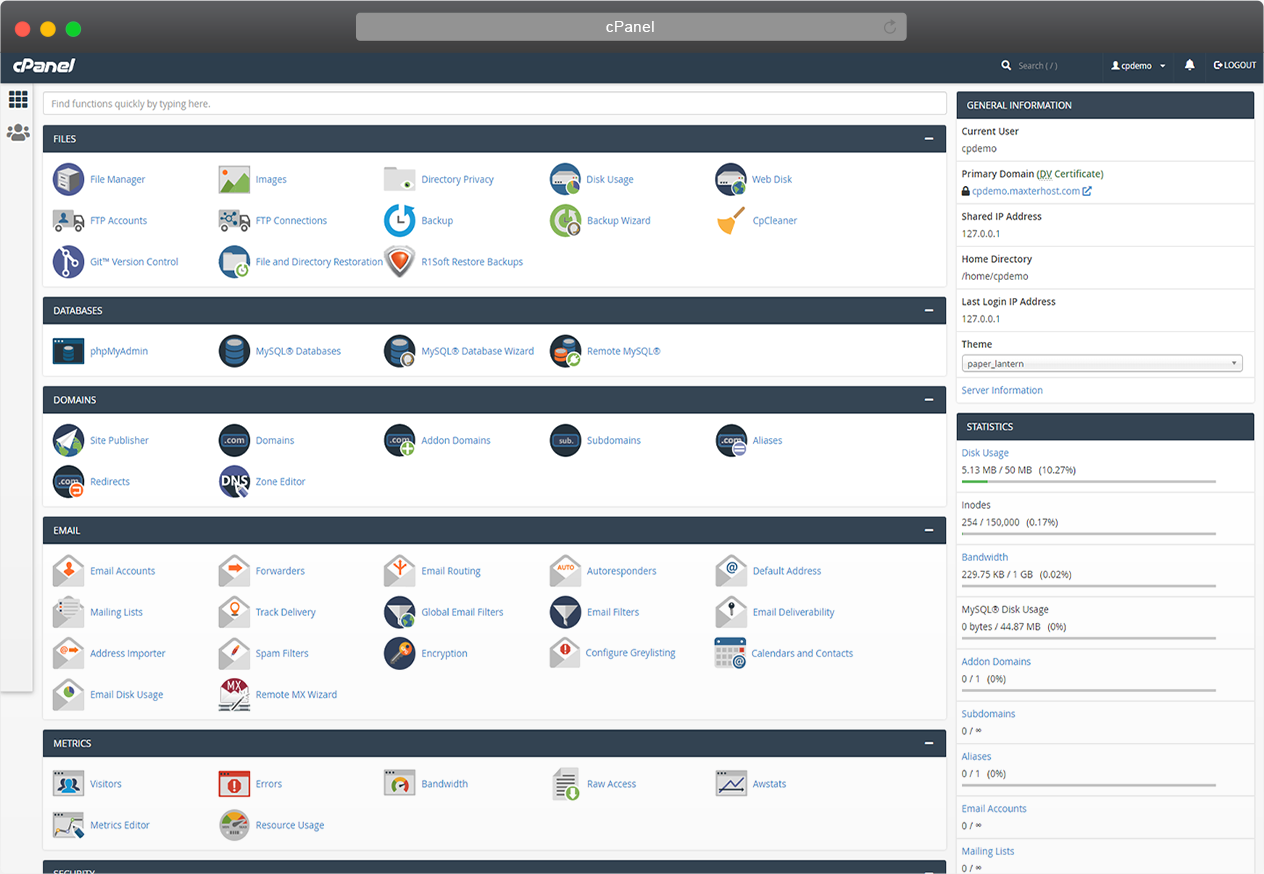Visit the cpdemo.maxterhost.com domain link
Screen dimensions: 1264x874
1026,189
